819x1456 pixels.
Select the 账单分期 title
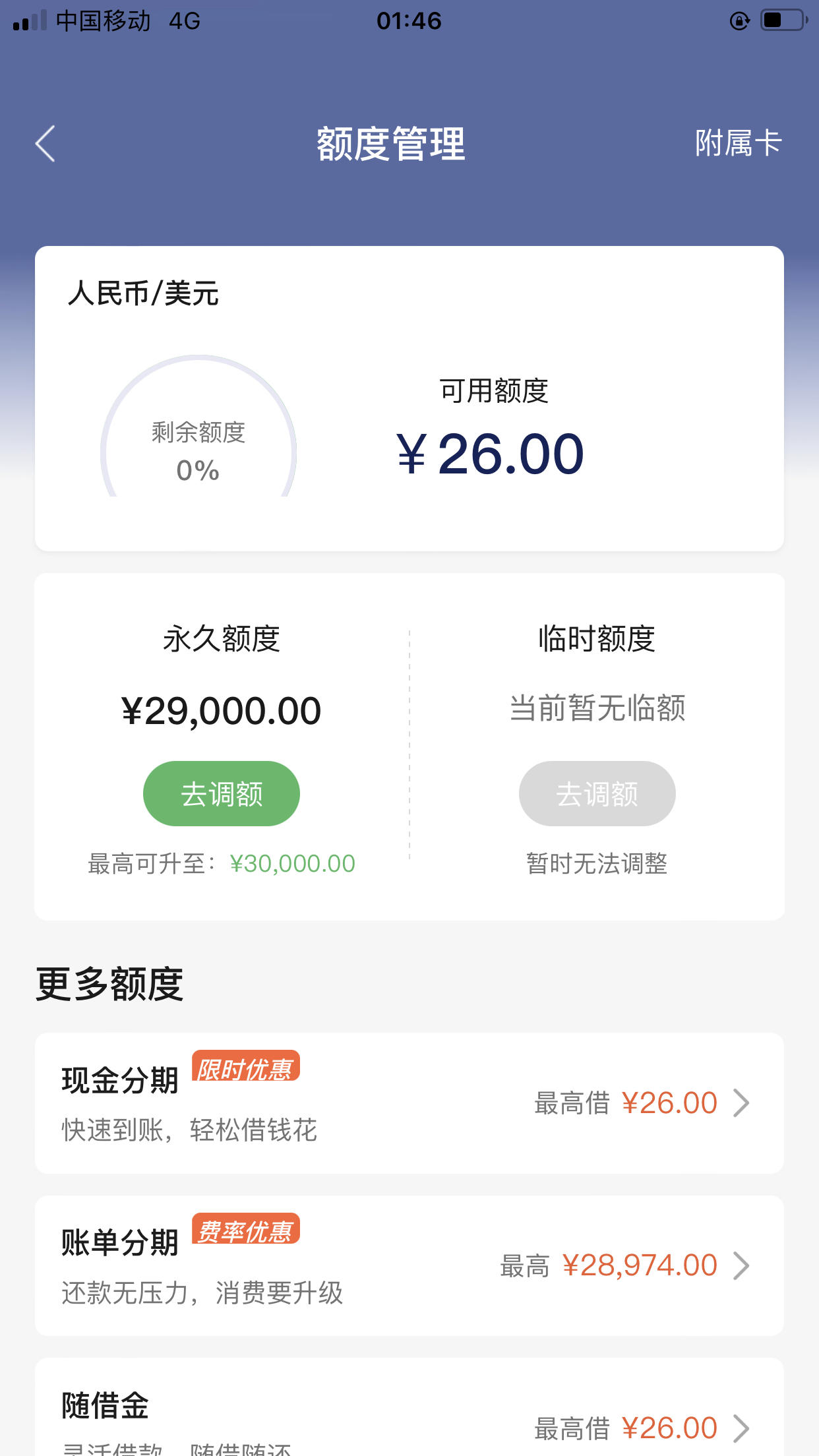(120, 1243)
